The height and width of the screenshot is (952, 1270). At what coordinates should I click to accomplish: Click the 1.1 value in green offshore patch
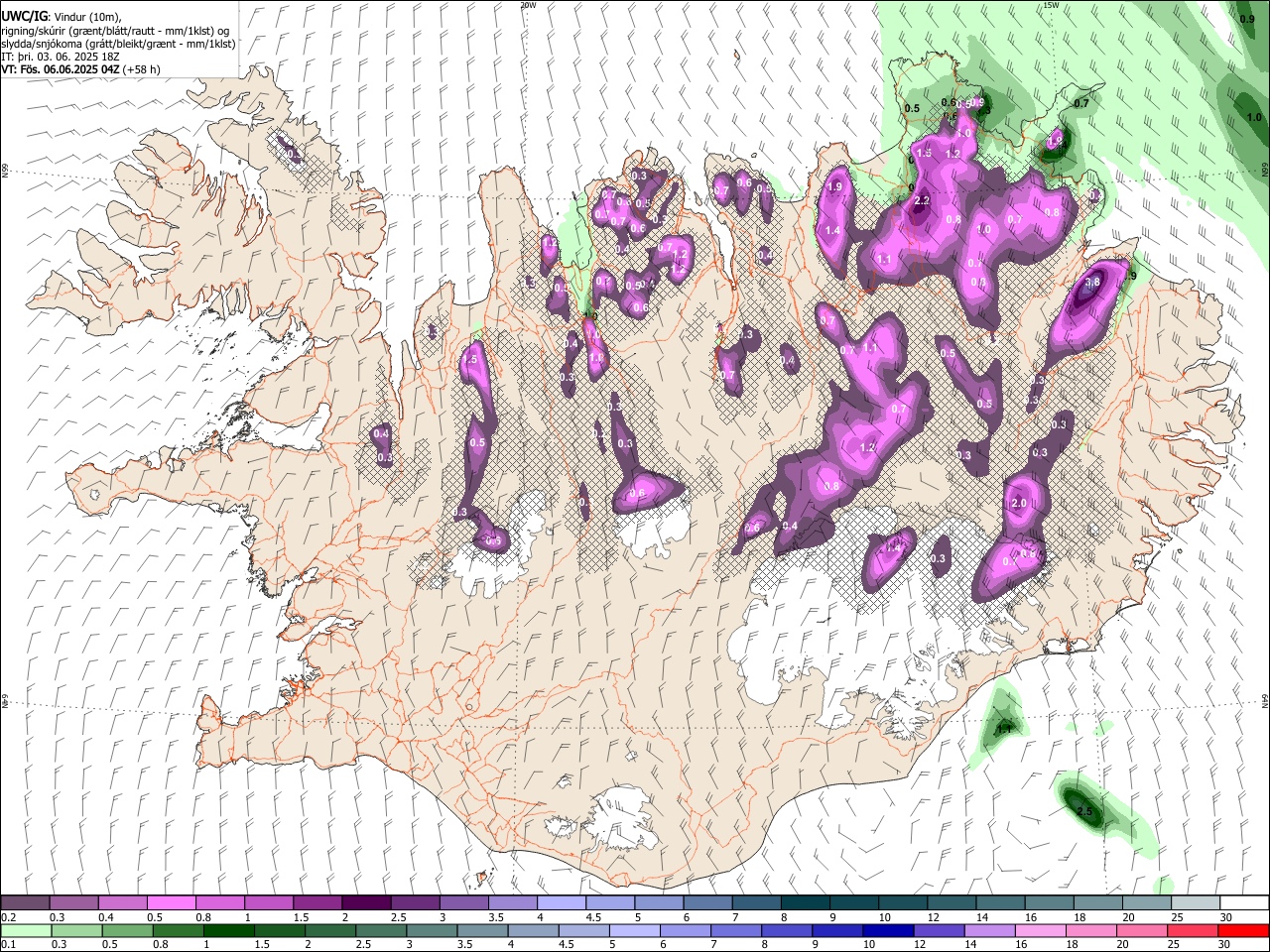[1004, 729]
